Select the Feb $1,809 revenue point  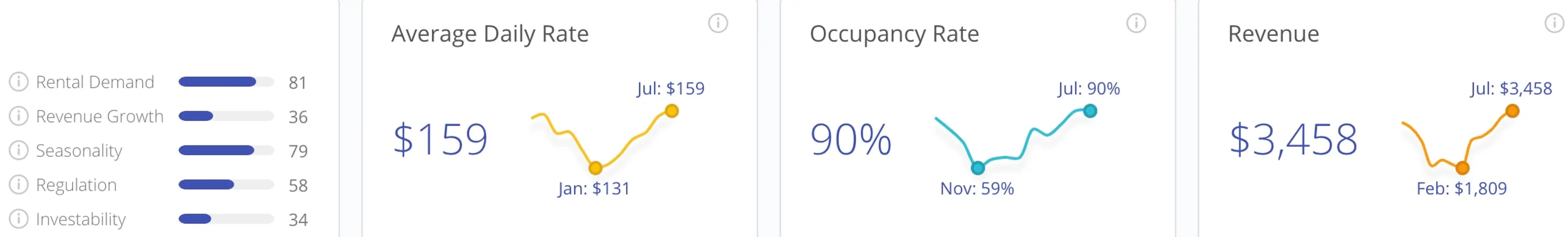1462,168
